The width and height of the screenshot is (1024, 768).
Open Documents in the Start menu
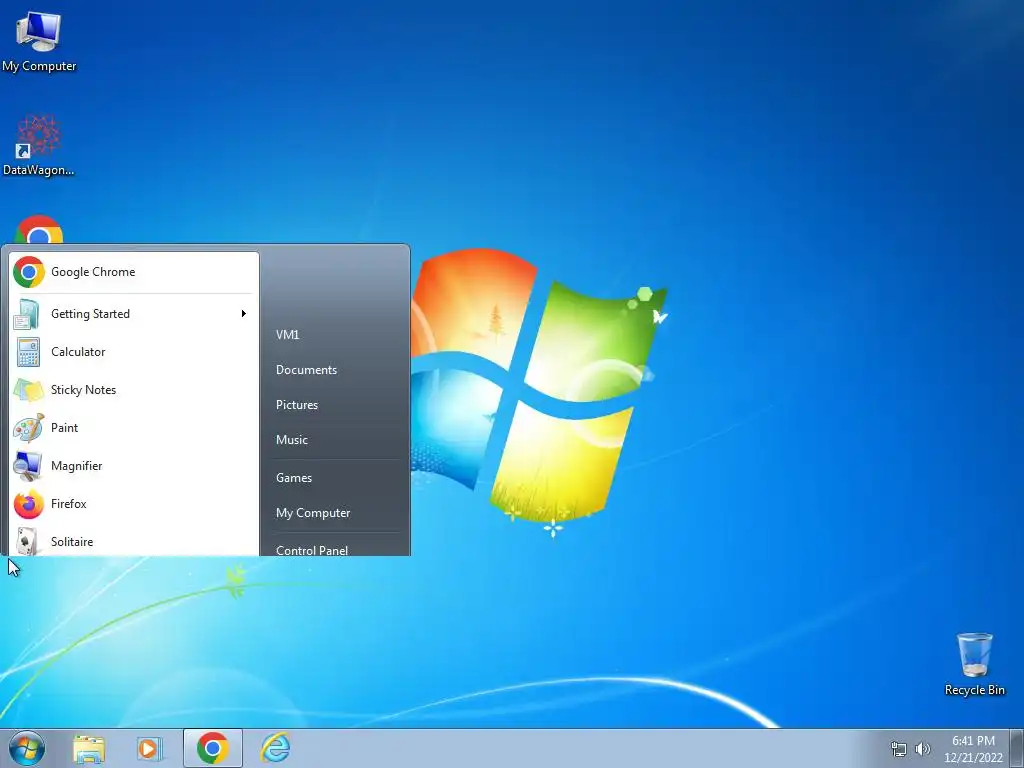tap(335, 370)
